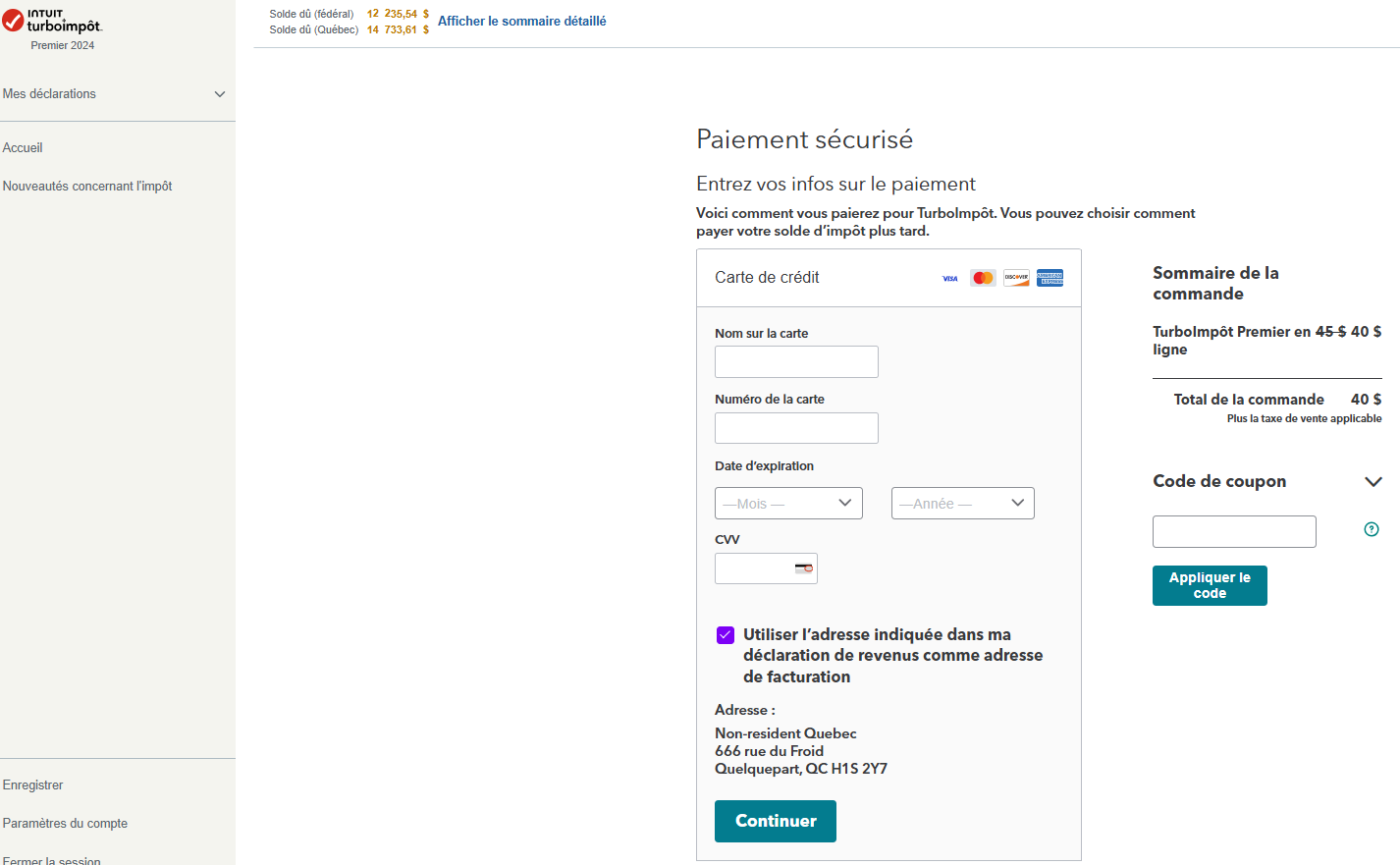Open Afficher le sommaire détaillé link
Screen dimensions: 1400x865
(x=521, y=21)
